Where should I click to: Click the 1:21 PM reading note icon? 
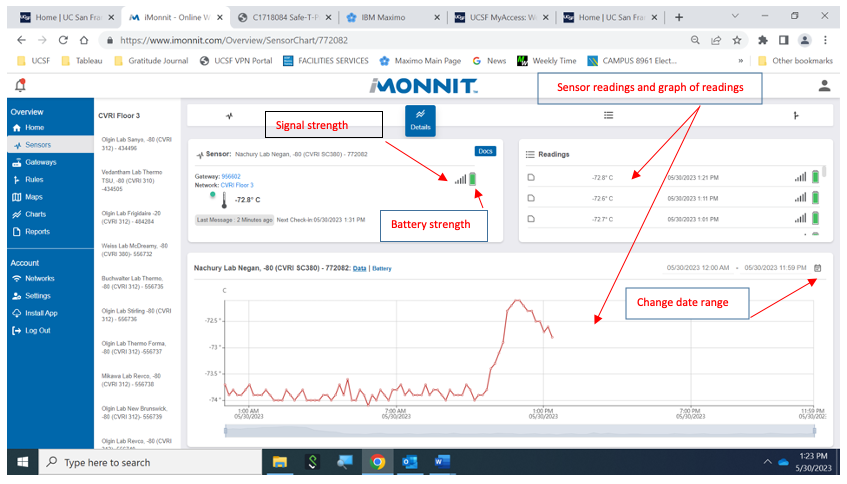[x=531, y=177]
